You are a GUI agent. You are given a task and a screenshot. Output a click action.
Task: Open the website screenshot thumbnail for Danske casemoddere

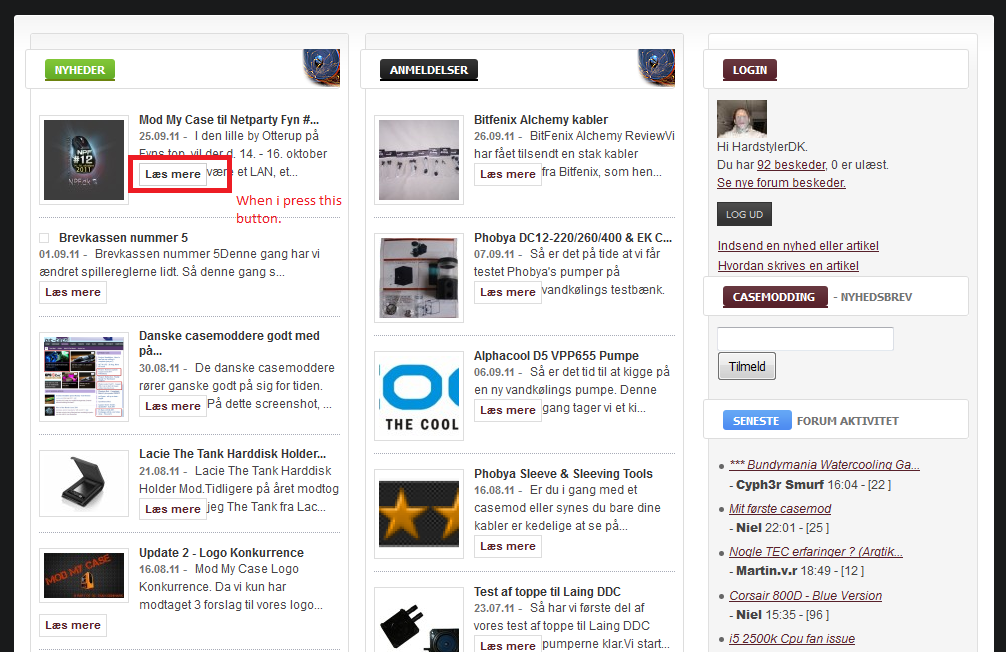[84, 377]
